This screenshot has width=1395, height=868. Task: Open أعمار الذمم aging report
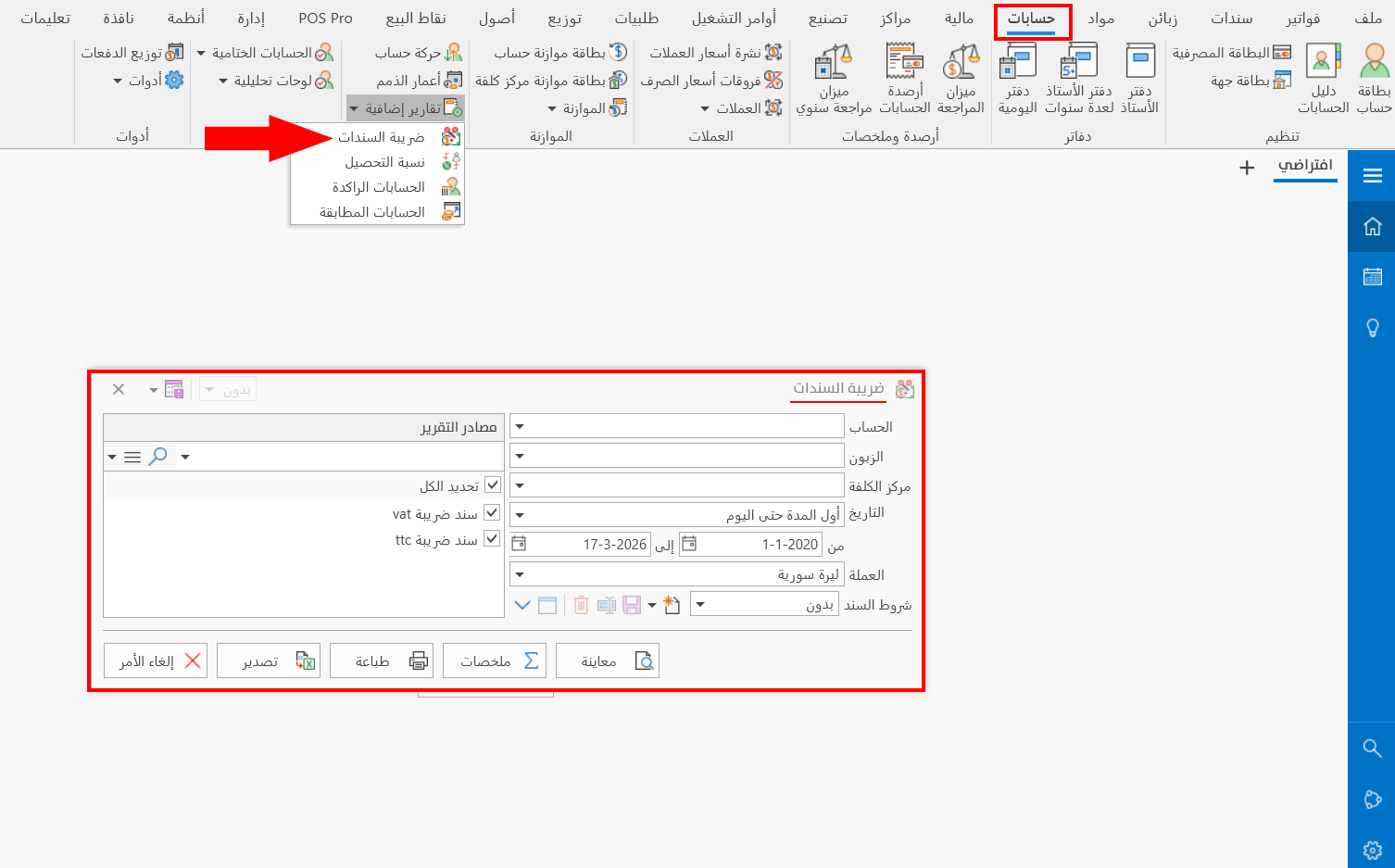tap(419, 81)
